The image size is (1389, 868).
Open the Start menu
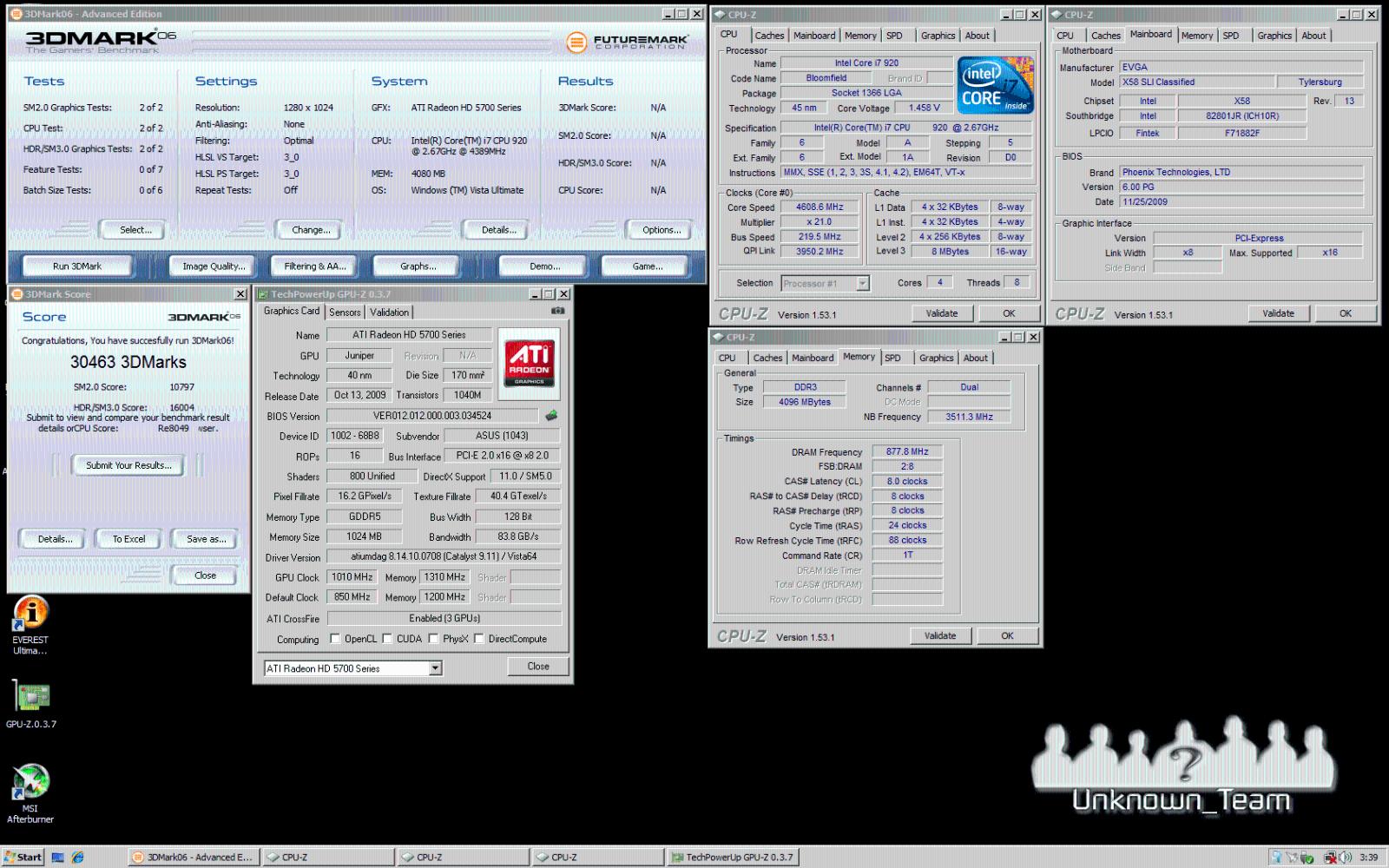point(23,857)
